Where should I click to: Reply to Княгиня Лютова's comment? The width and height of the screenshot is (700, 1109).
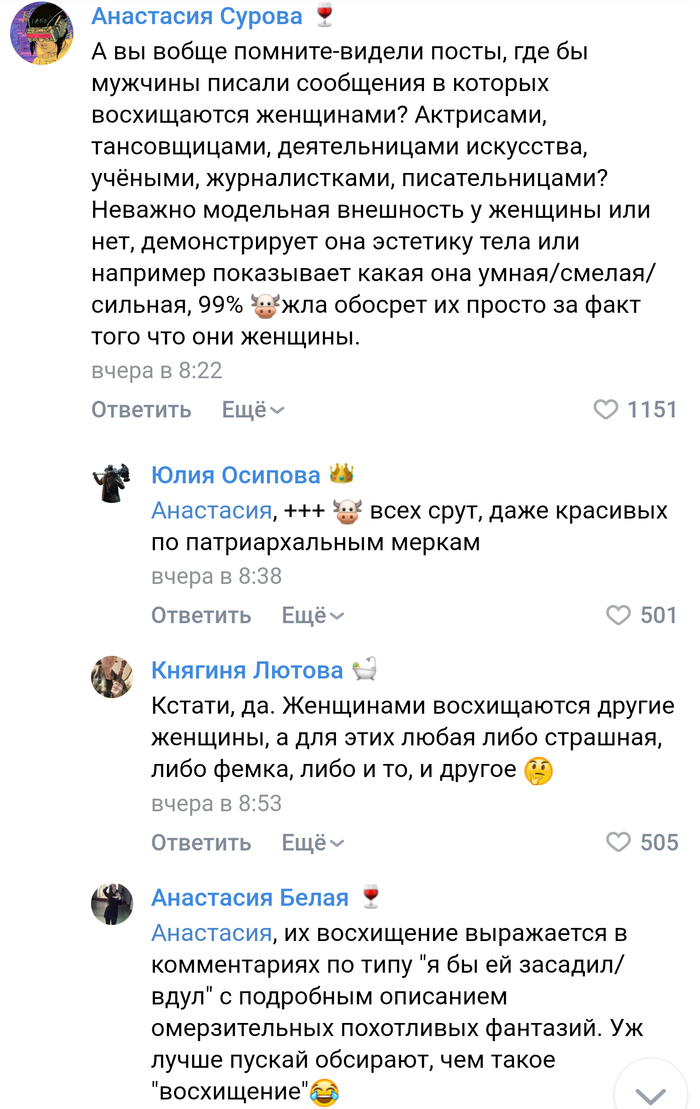(201, 843)
